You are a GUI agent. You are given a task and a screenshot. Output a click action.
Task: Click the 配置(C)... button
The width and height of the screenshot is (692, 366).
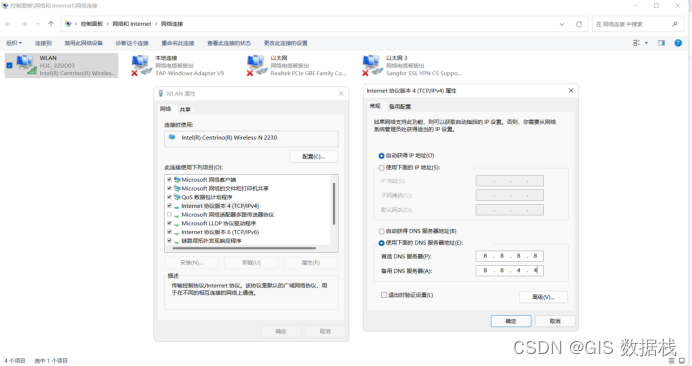coord(314,157)
